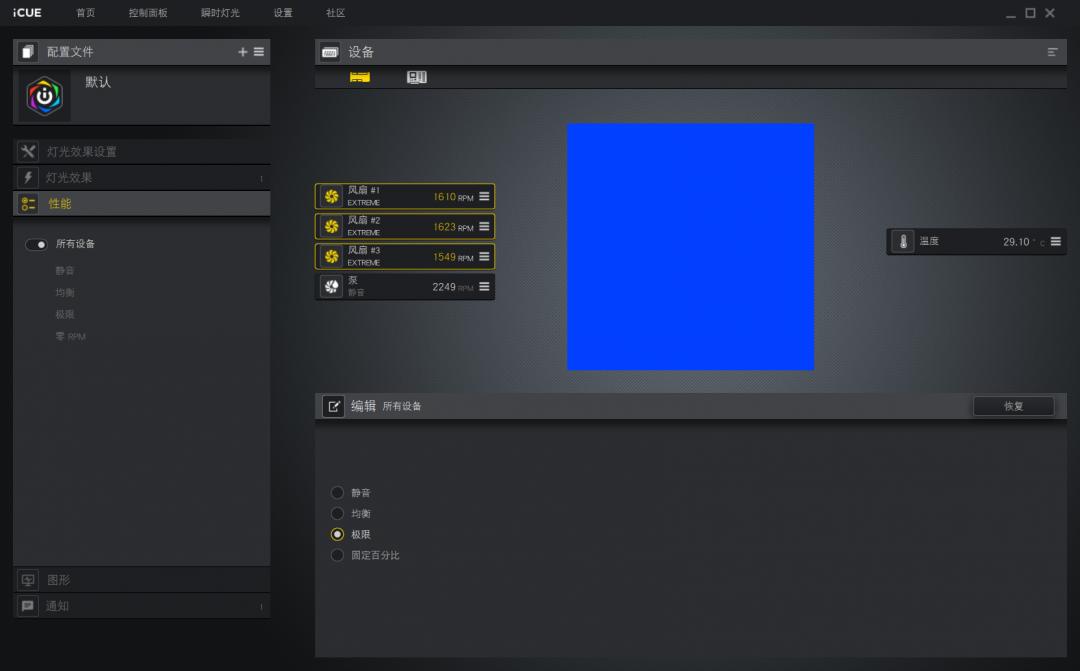
Task: Click the 风扇 #1 fan icon
Action: point(331,196)
